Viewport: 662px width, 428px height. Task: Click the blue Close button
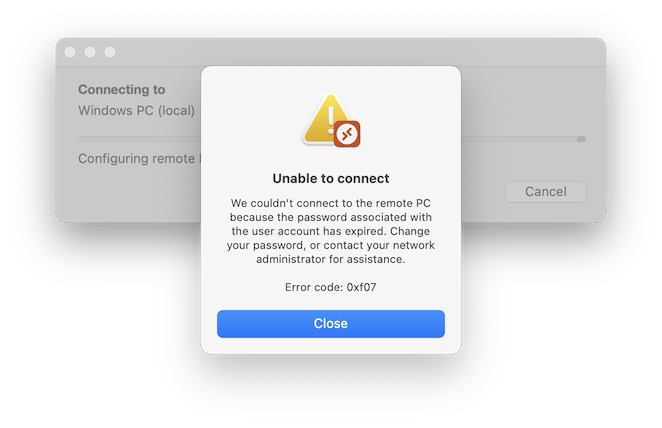pyautogui.click(x=330, y=324)
